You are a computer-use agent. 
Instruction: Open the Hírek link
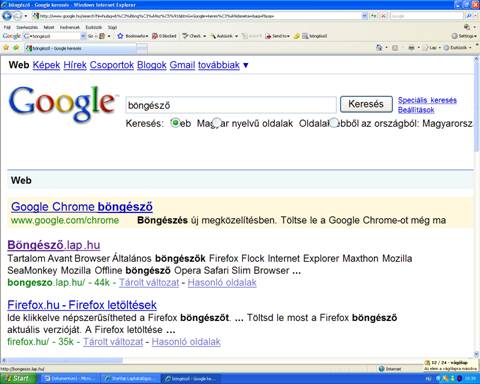click(x=75, y=65)
